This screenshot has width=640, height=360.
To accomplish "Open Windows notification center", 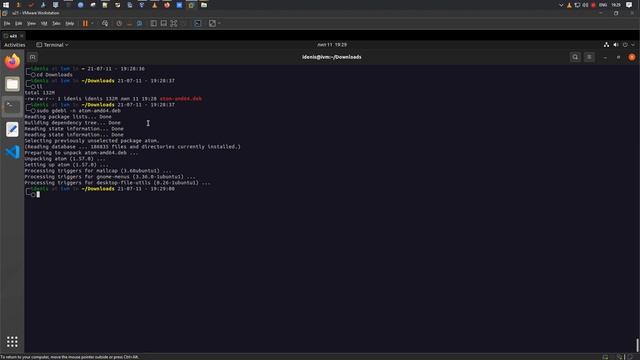I will 629,5.
